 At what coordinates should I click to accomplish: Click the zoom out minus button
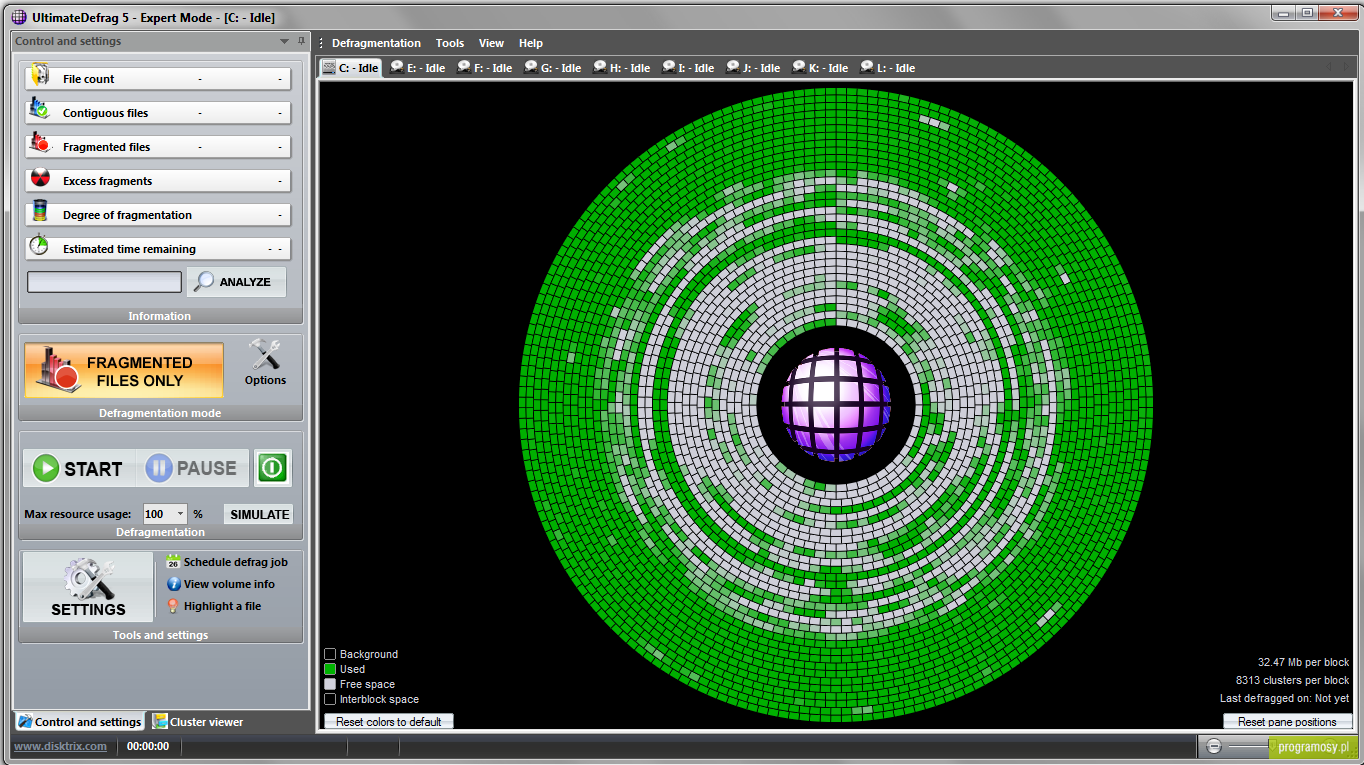[x=1214, y=746]
